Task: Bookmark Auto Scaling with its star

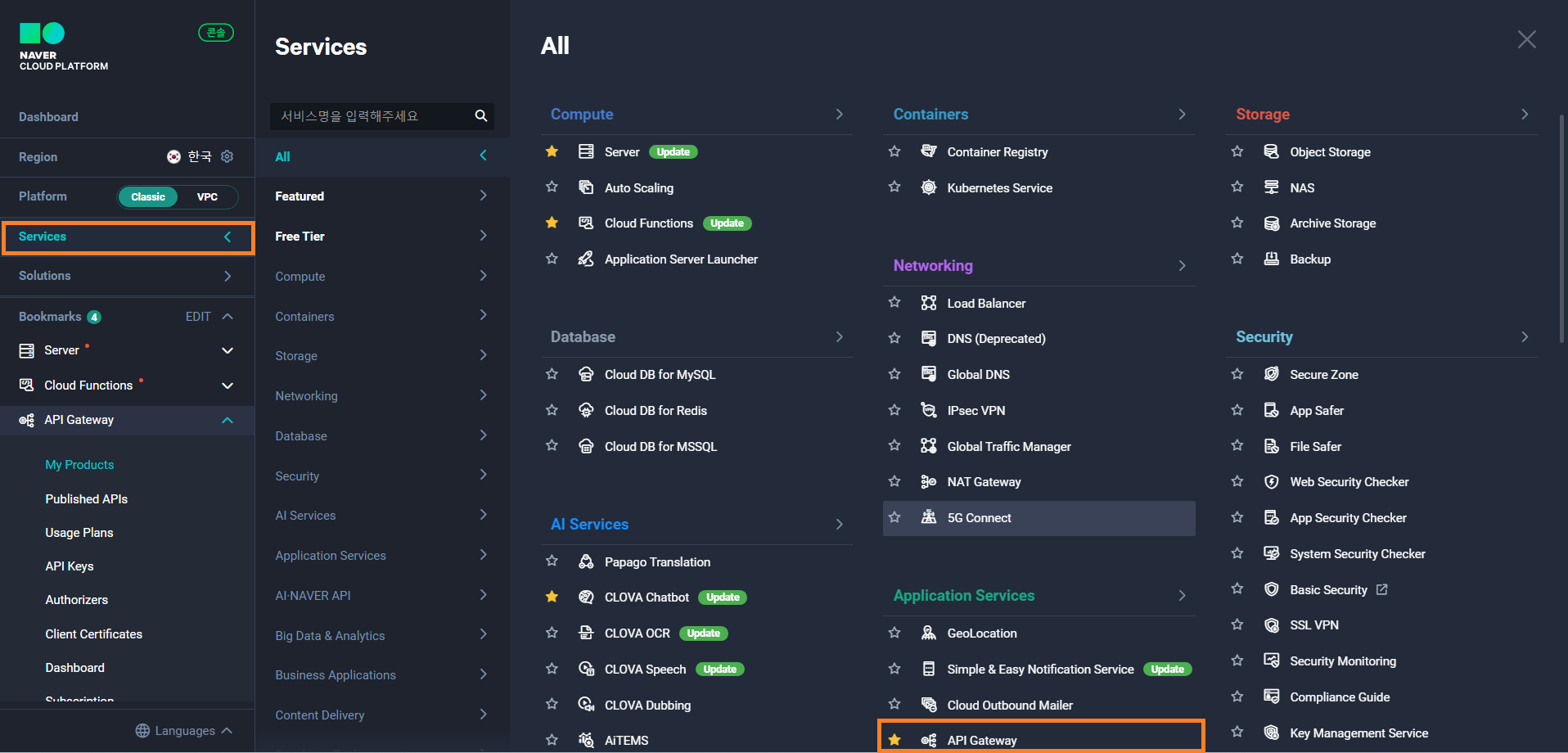Action: point(552,187)
